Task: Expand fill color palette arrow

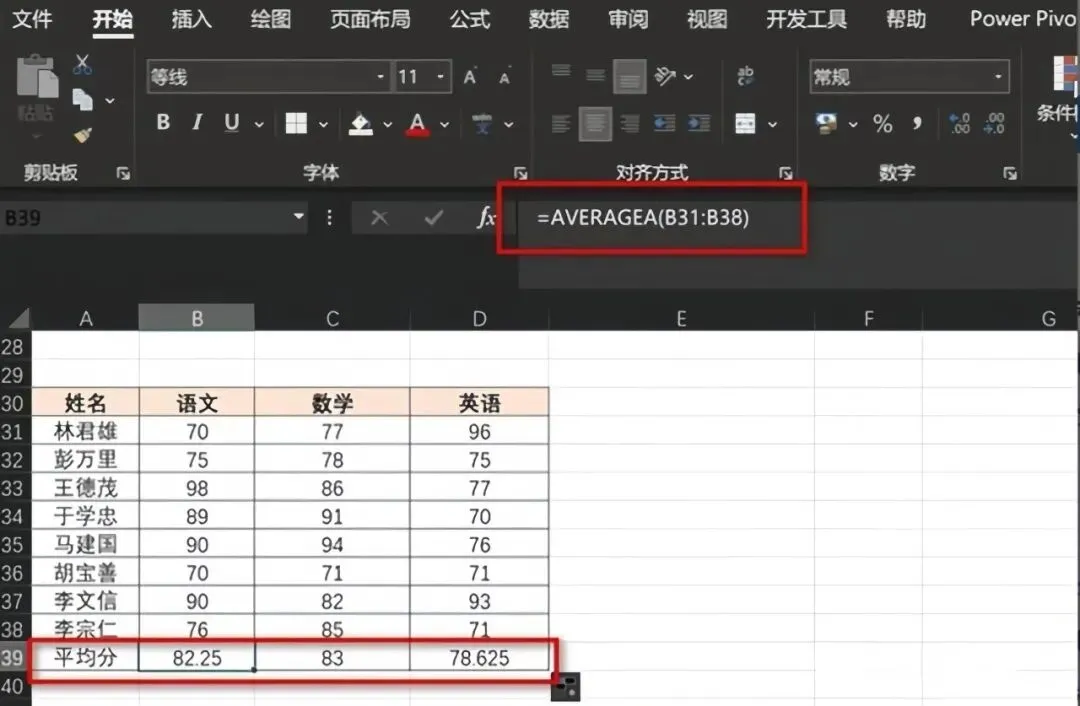Action: pos(388,125)
